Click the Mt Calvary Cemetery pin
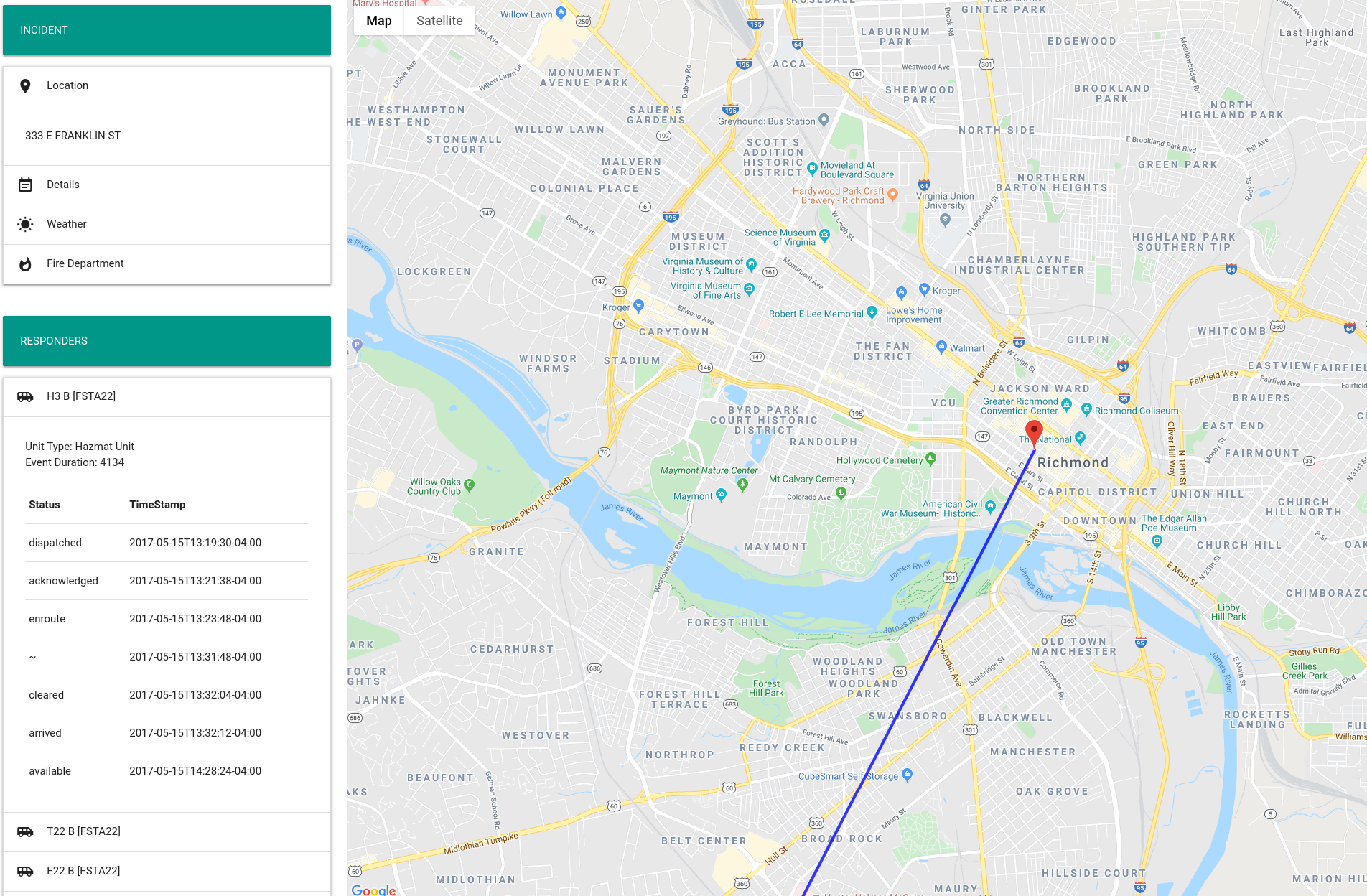The width and height of the screenshot is (1367, 896). pos(841,493)
